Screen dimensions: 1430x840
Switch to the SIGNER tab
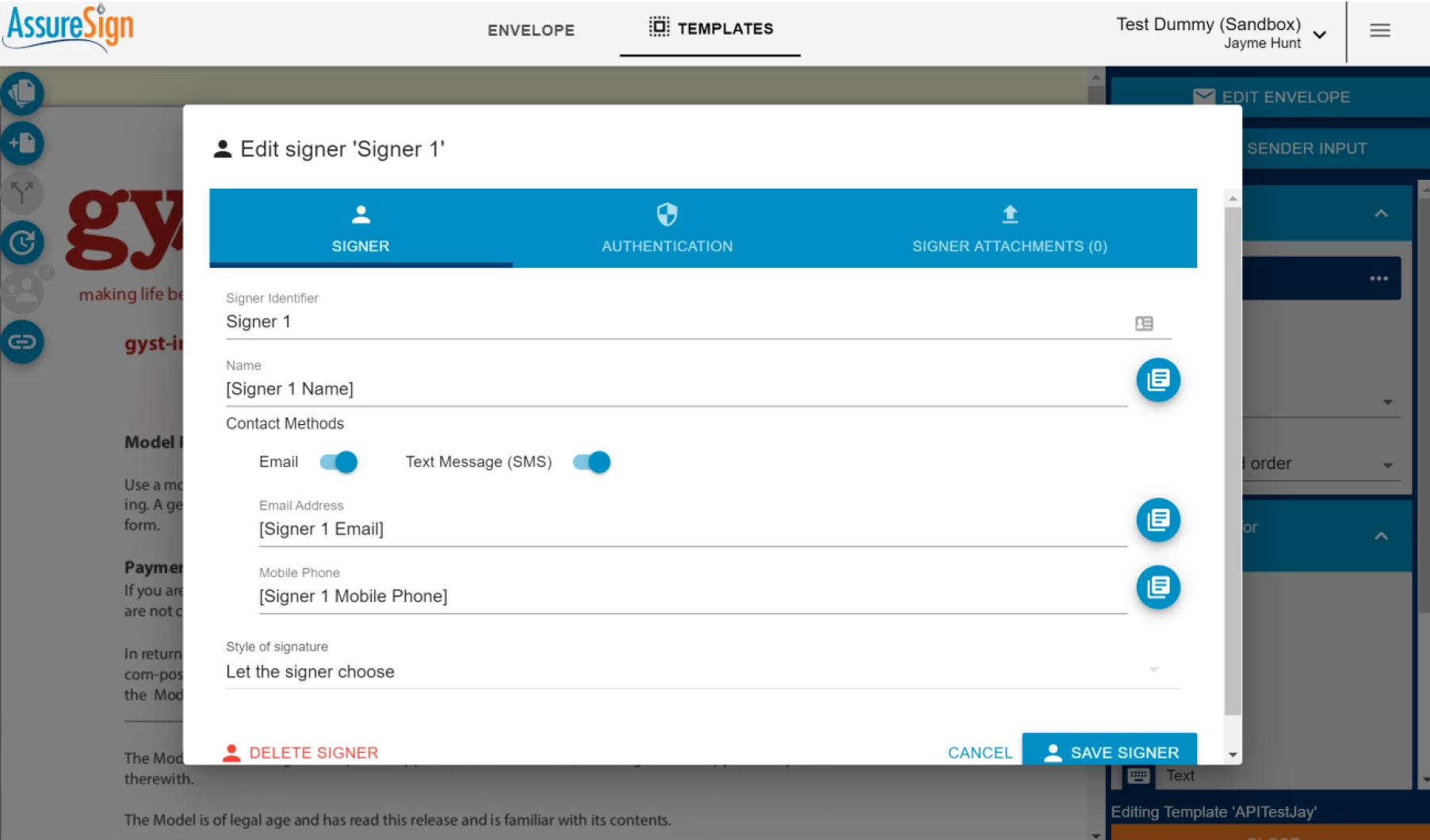point(361,228)
